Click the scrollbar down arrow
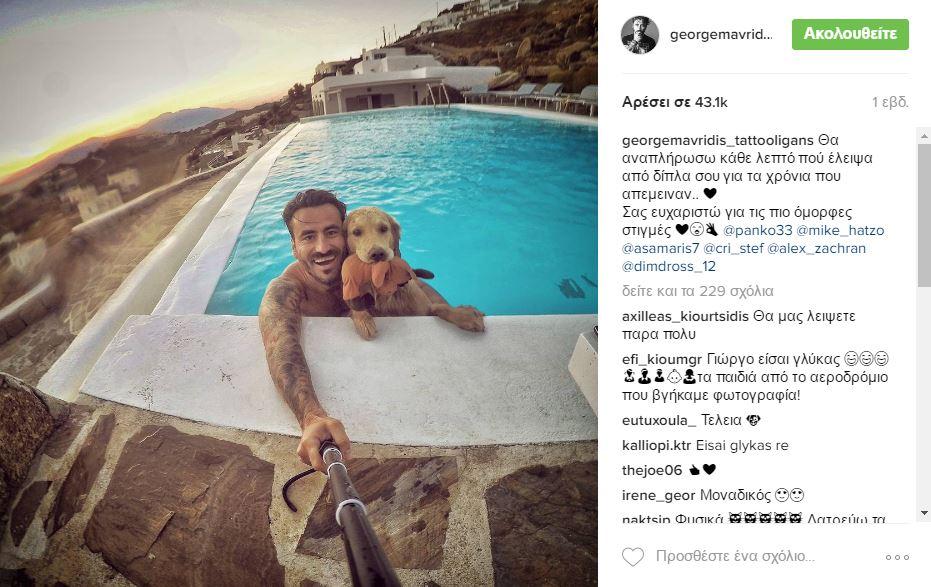Image resolution: width=931 pixels, height=587 pixels. 924,512
